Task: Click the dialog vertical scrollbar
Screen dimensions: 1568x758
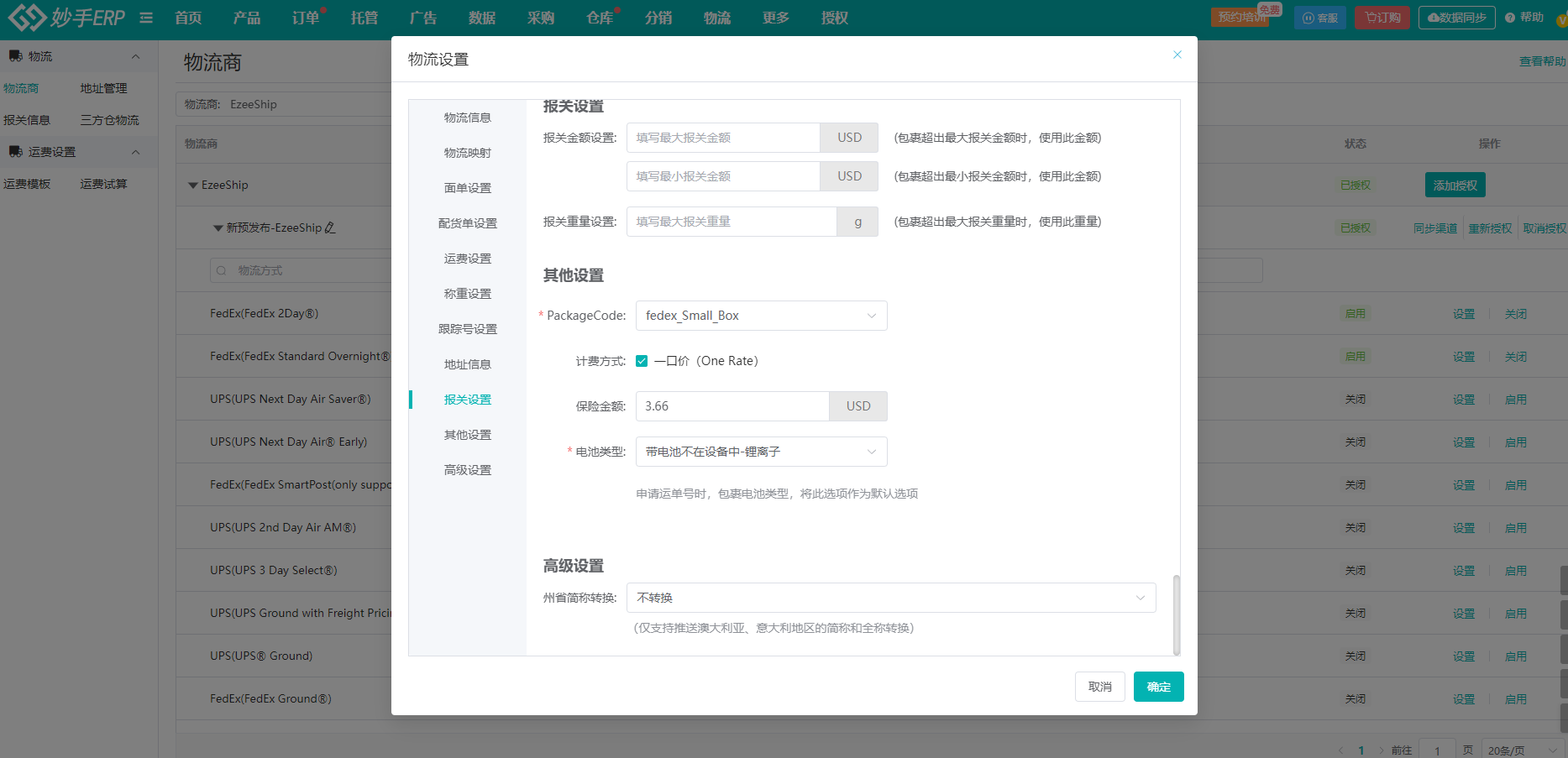Action: (1176, 614)
